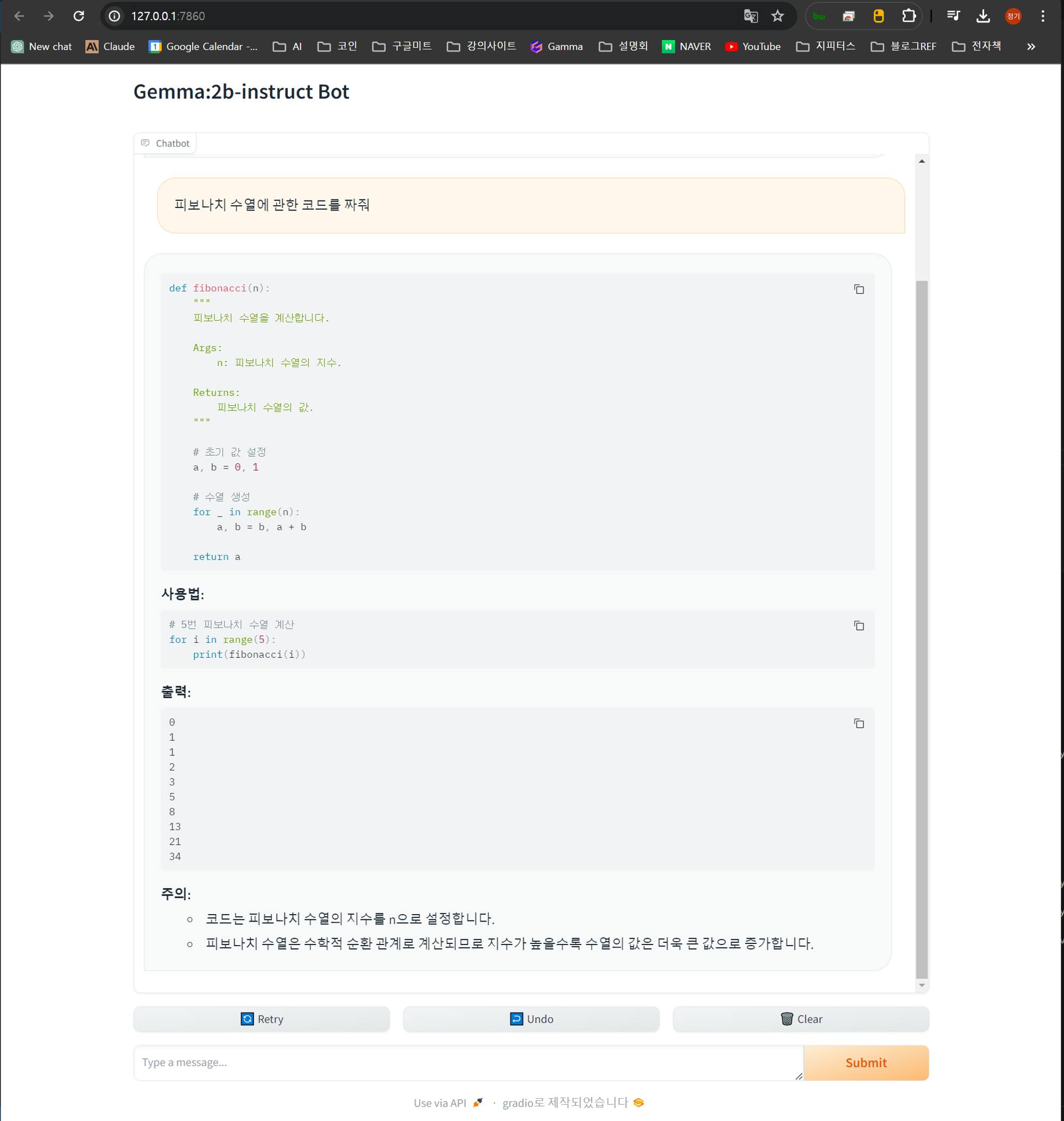The image size is (1064, 1121).
Task: Clear the chat conversation
Action: tap(800, 1019)
